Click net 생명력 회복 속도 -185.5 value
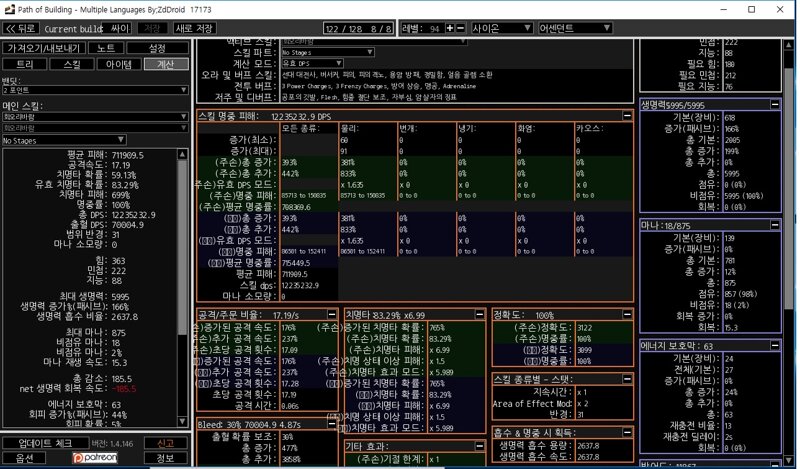The image size is (800, 469). coord(124,388)
